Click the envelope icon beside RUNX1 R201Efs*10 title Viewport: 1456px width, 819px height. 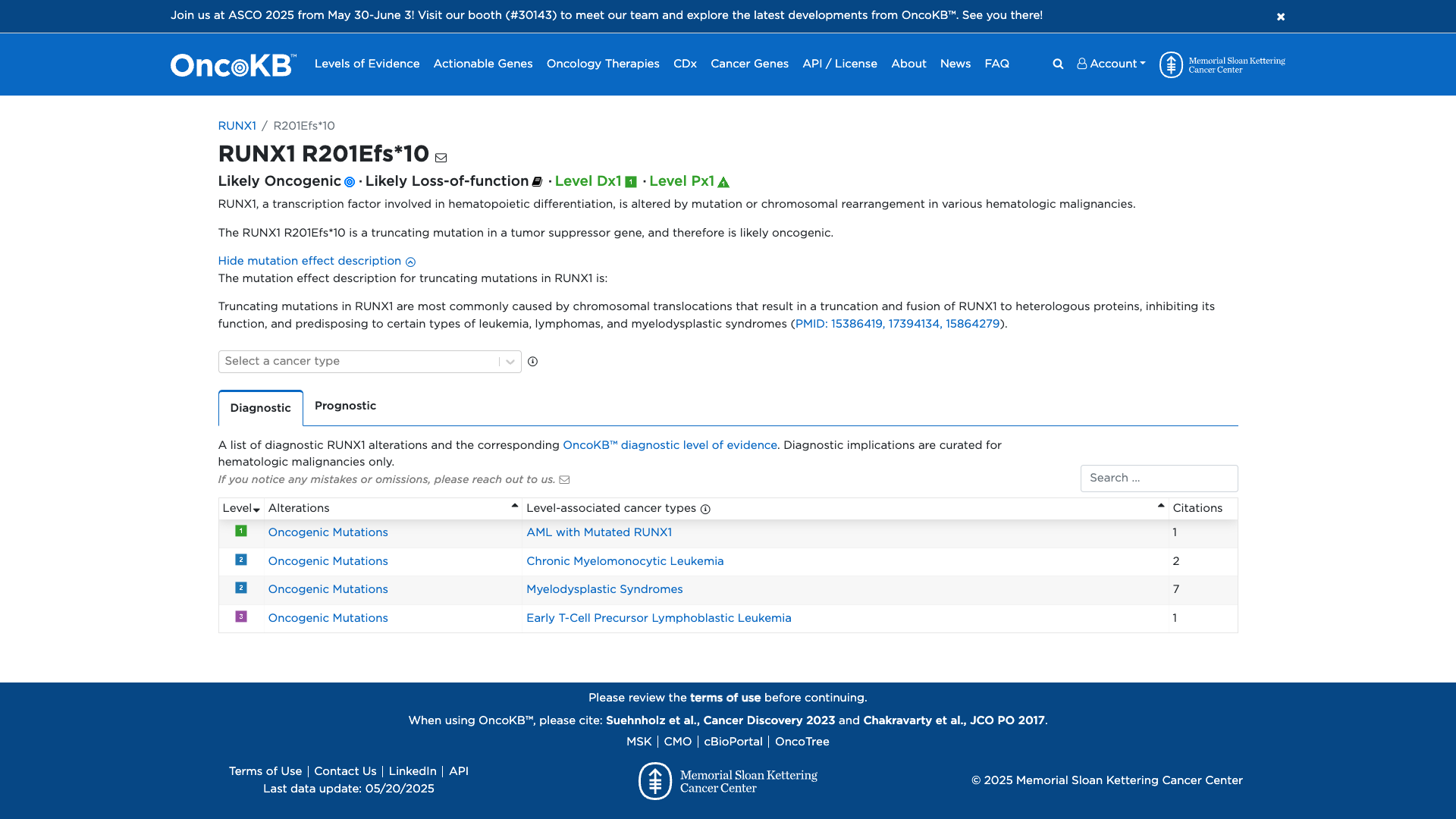[441, 158]
